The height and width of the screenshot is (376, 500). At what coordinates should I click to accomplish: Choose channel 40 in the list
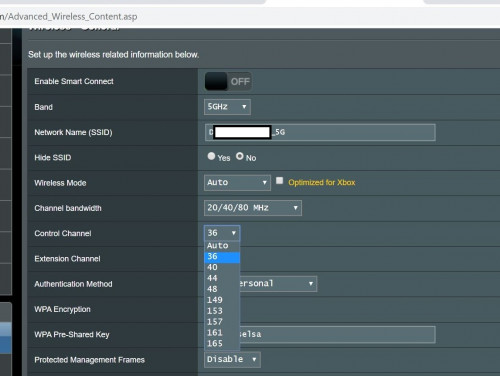click(x=222, y=268)
